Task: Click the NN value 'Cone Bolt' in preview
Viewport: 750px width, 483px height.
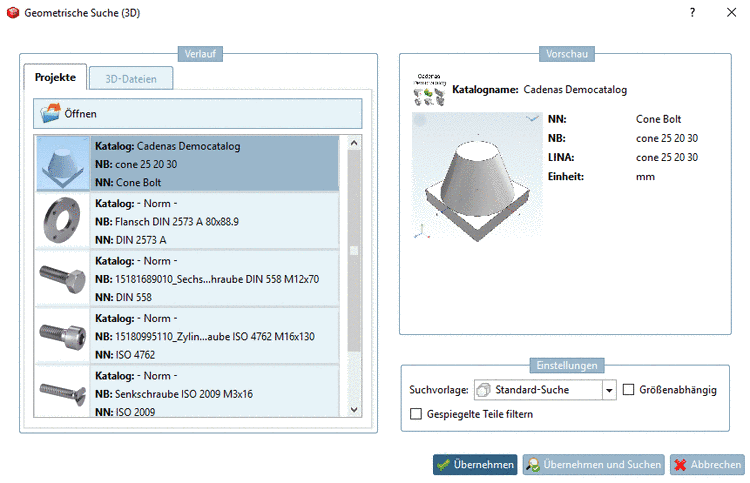Action: (658, 119)
